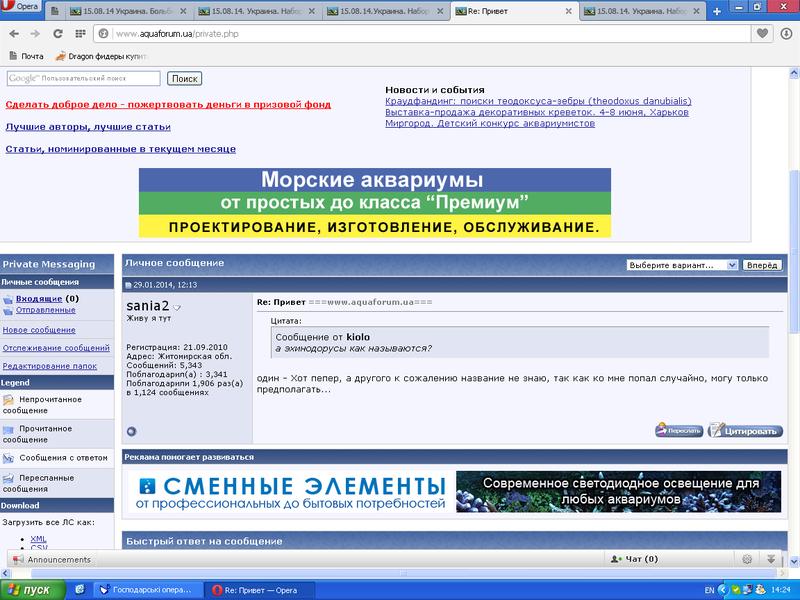The width and height of the screenshot is (800, 600).
Task: Click the heart bookmark icon in address bar
Action: [763, 33]
